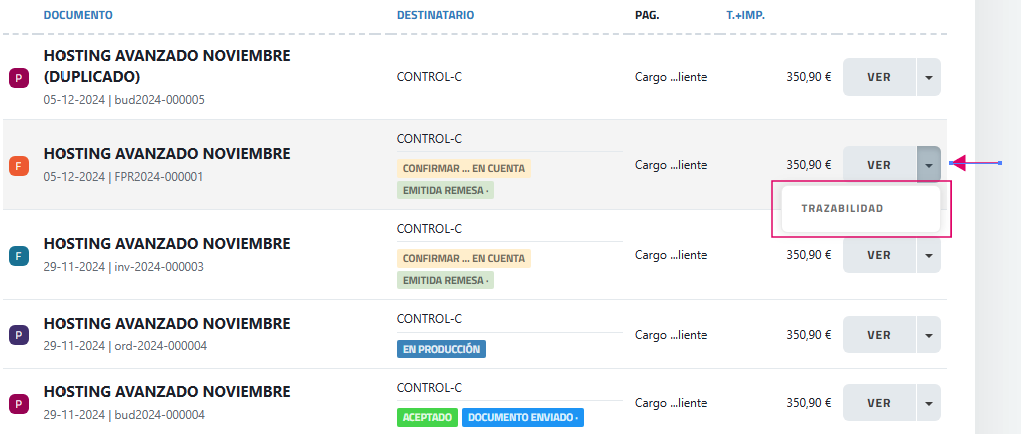
Task: Sort by the DOCUMENTO column header
Action: 78,15
